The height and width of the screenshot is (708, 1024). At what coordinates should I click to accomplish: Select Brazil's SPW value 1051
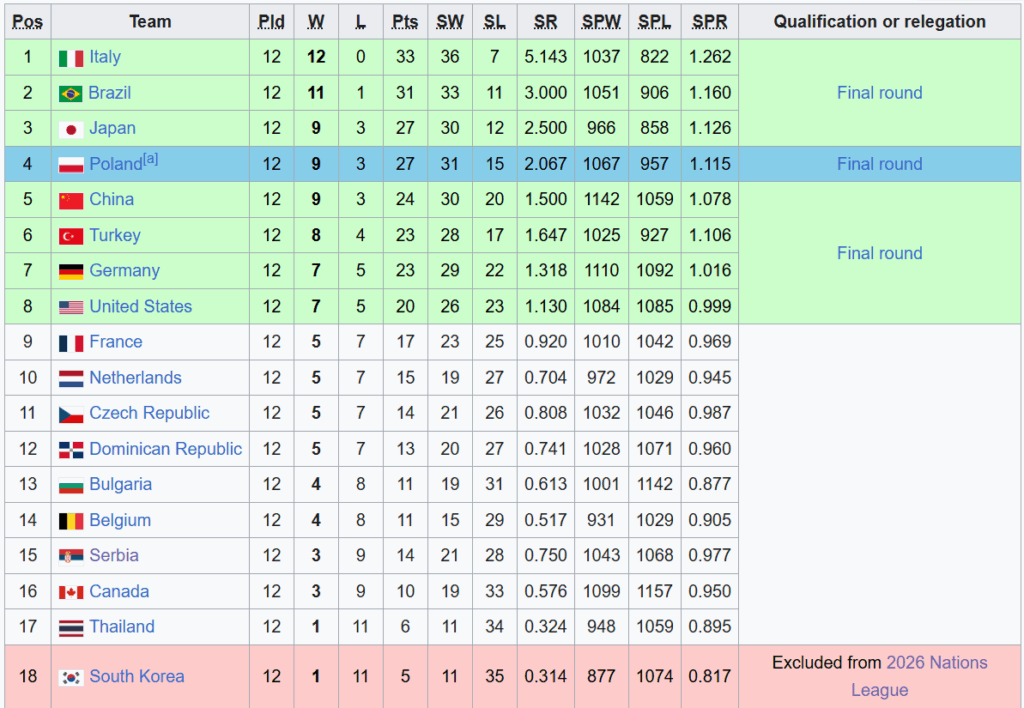click(601, 93)
